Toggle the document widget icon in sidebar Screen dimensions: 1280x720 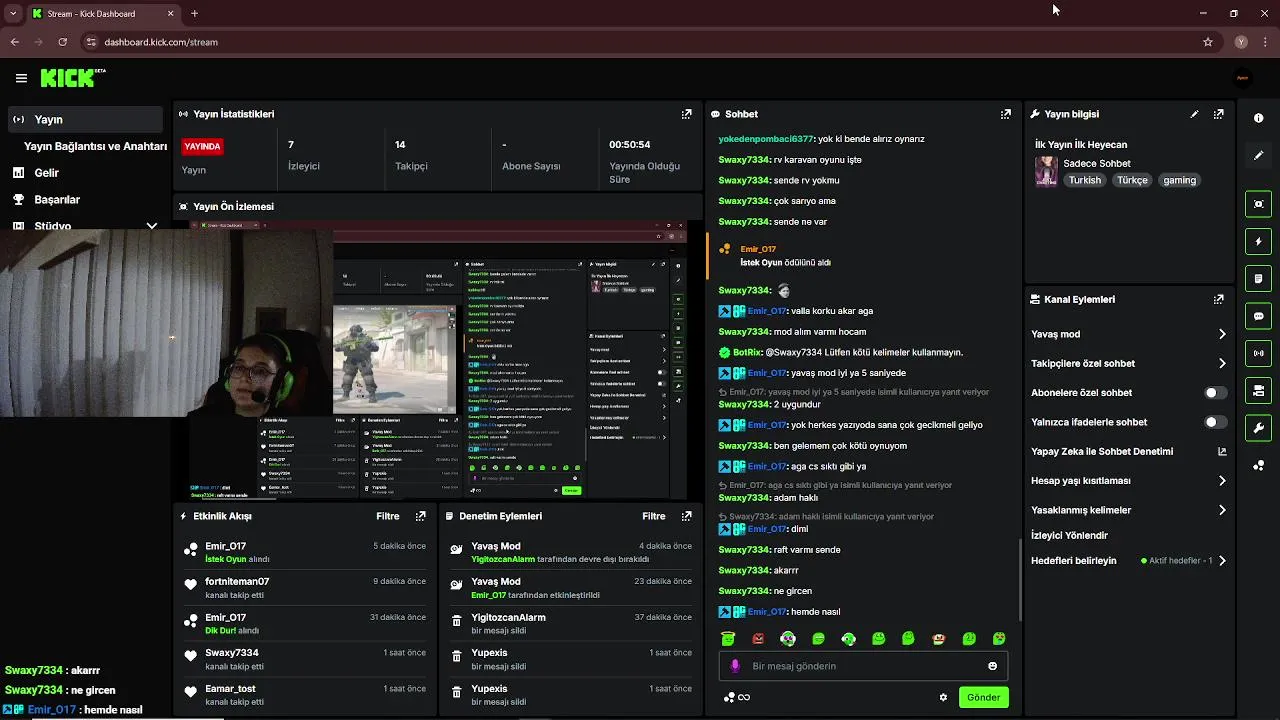tap(1259, 278)
